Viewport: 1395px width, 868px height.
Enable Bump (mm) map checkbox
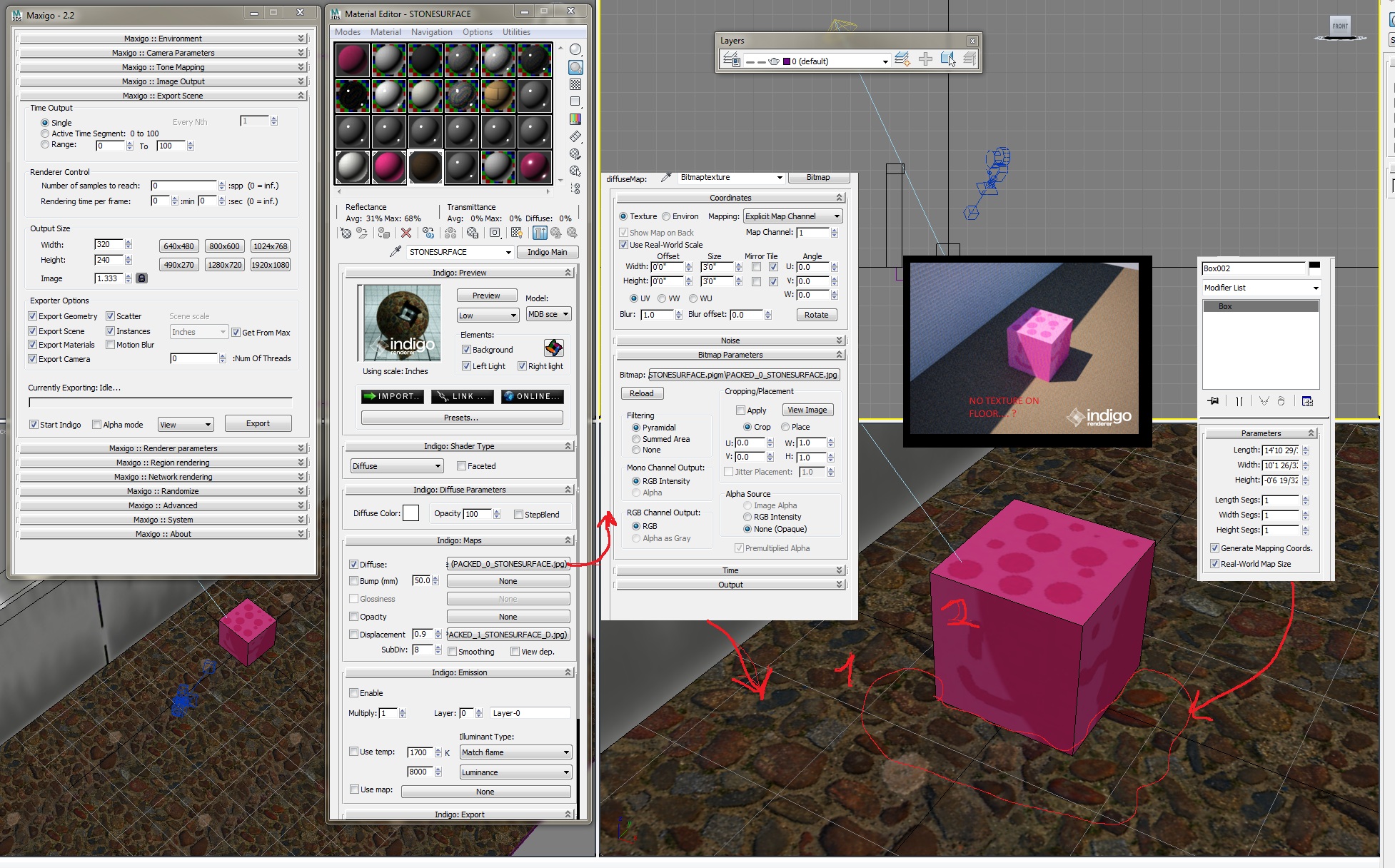click(353, 581)
